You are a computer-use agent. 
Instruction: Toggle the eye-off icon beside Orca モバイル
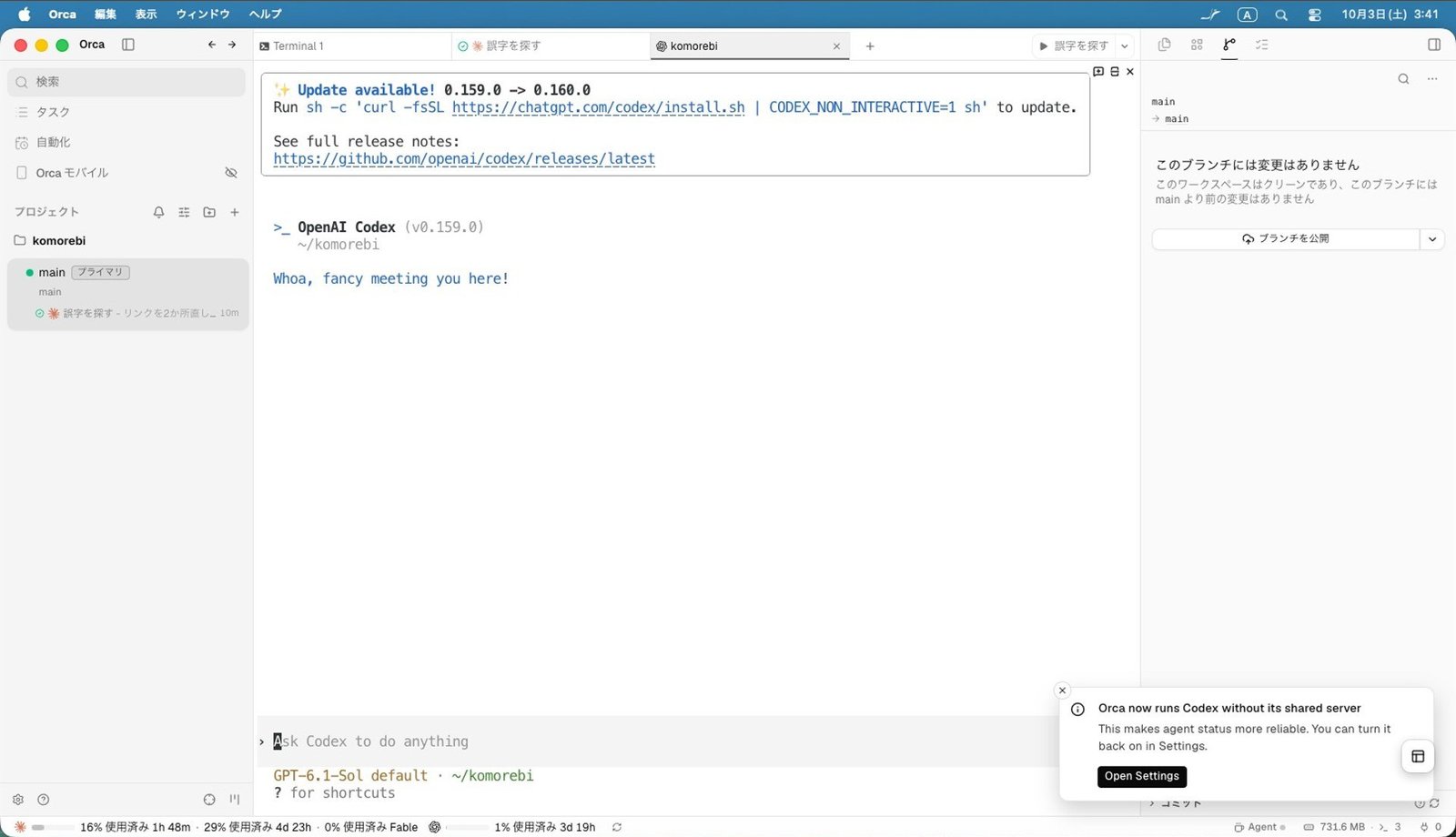(231, 173)
